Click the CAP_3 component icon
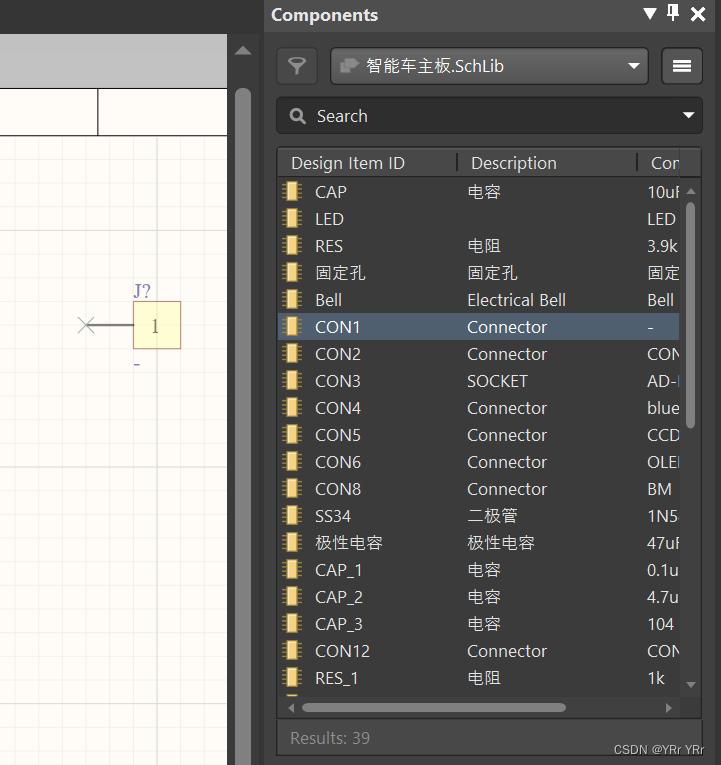Viewport: 721px width, 765px height. click(292, 624)
